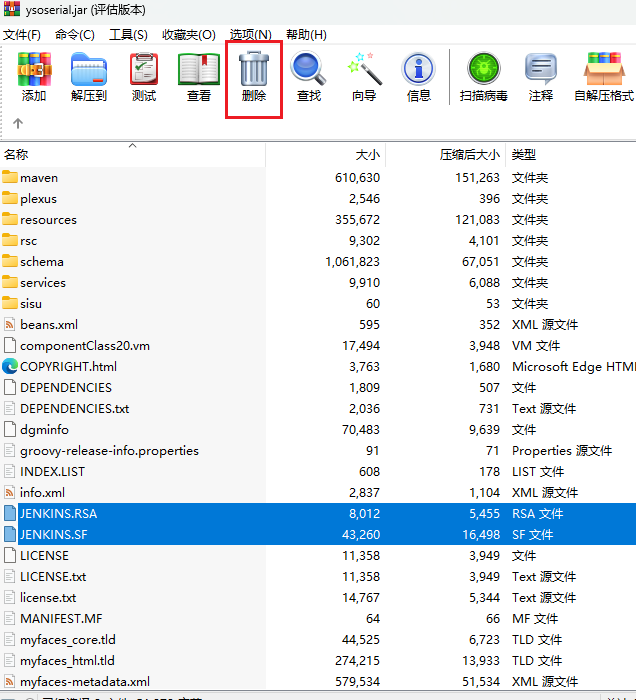Select the schema folder icon
The height and width of the screenshot is (700, 636).
(10, 261)
